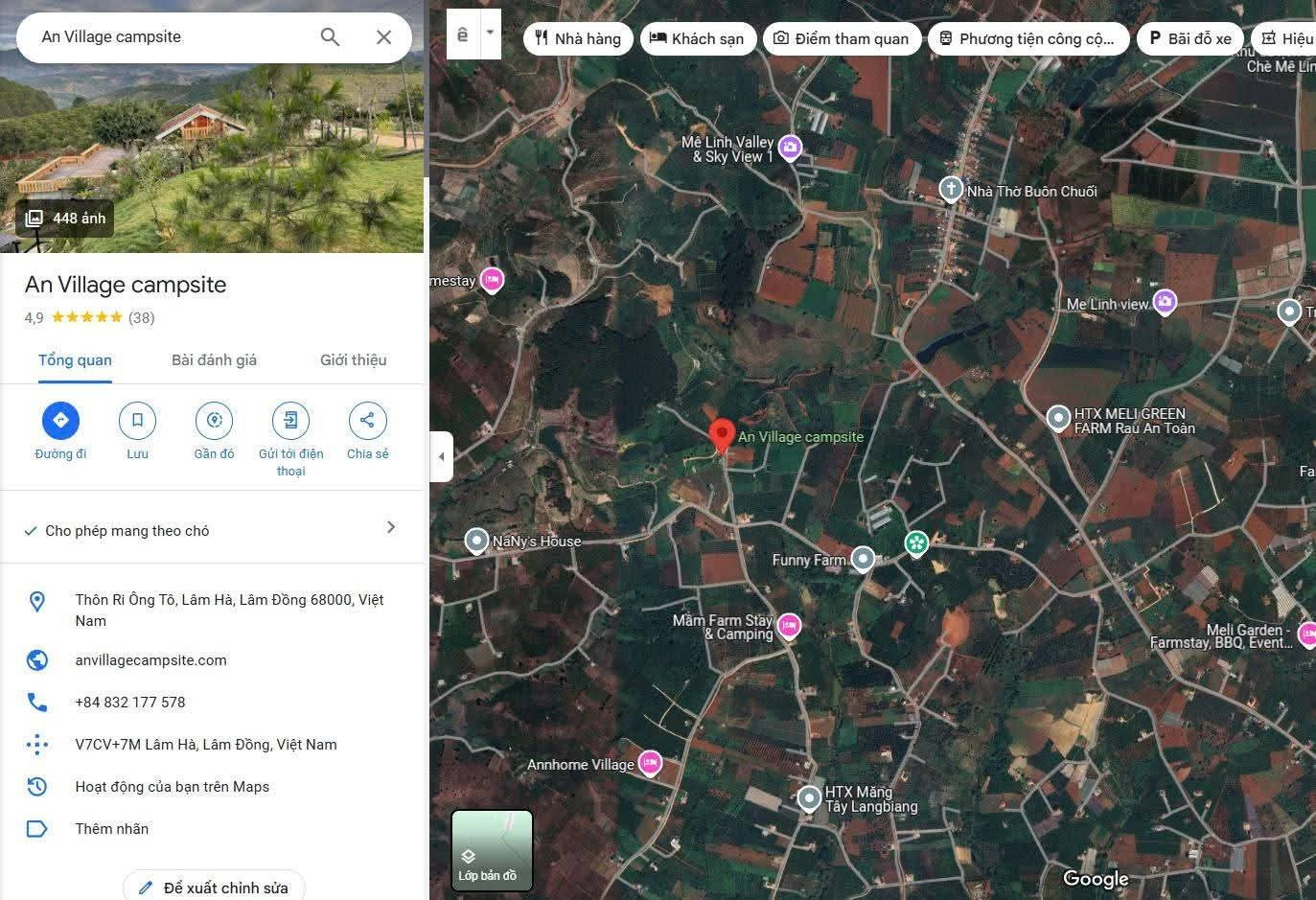Image resolution: width=1316 pixels, height=900 pixels.
Task: Open the Gần đó nearby search icon
Action: [x=214, y=421]
